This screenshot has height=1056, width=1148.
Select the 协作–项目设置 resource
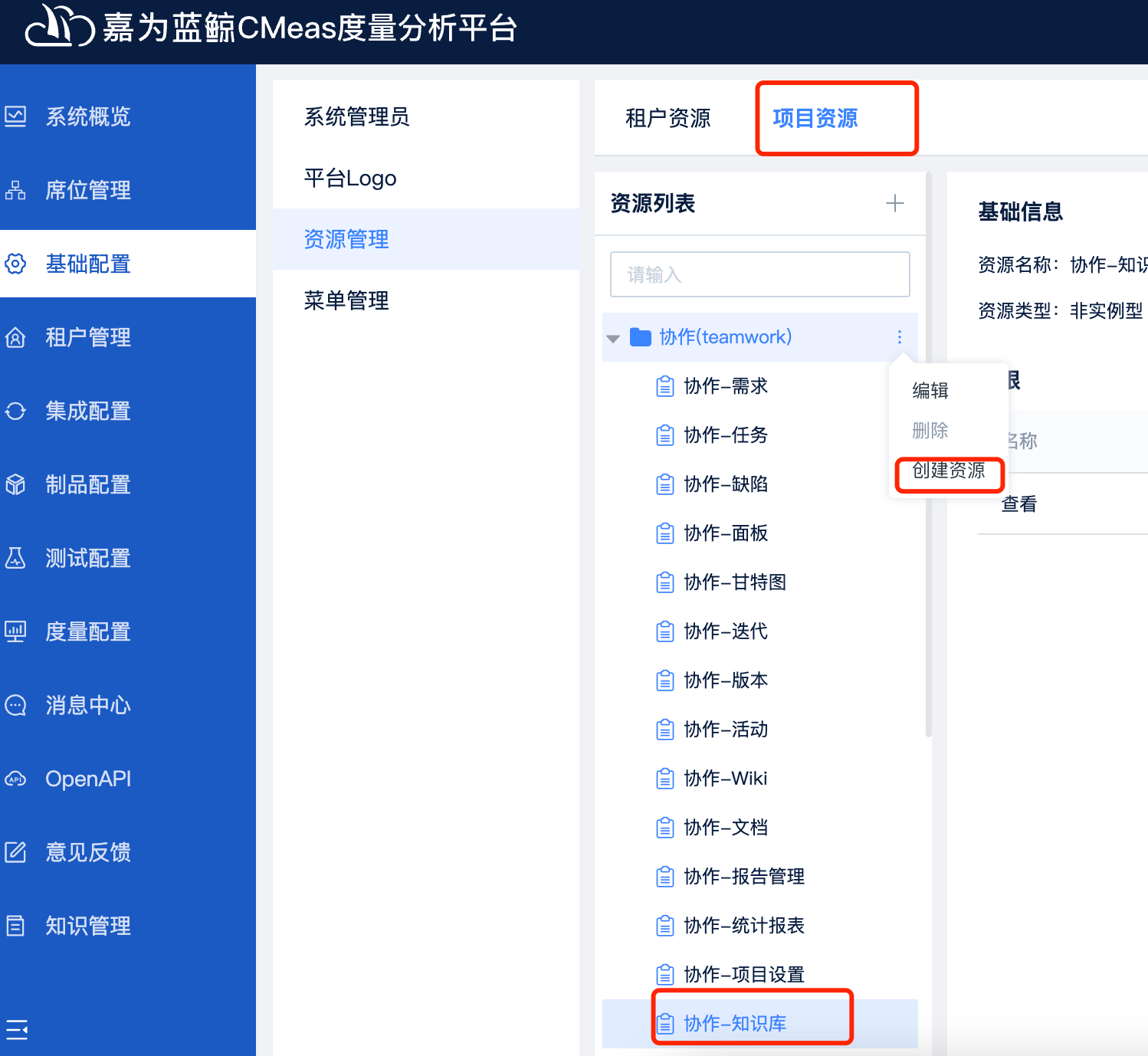point(760,975)
